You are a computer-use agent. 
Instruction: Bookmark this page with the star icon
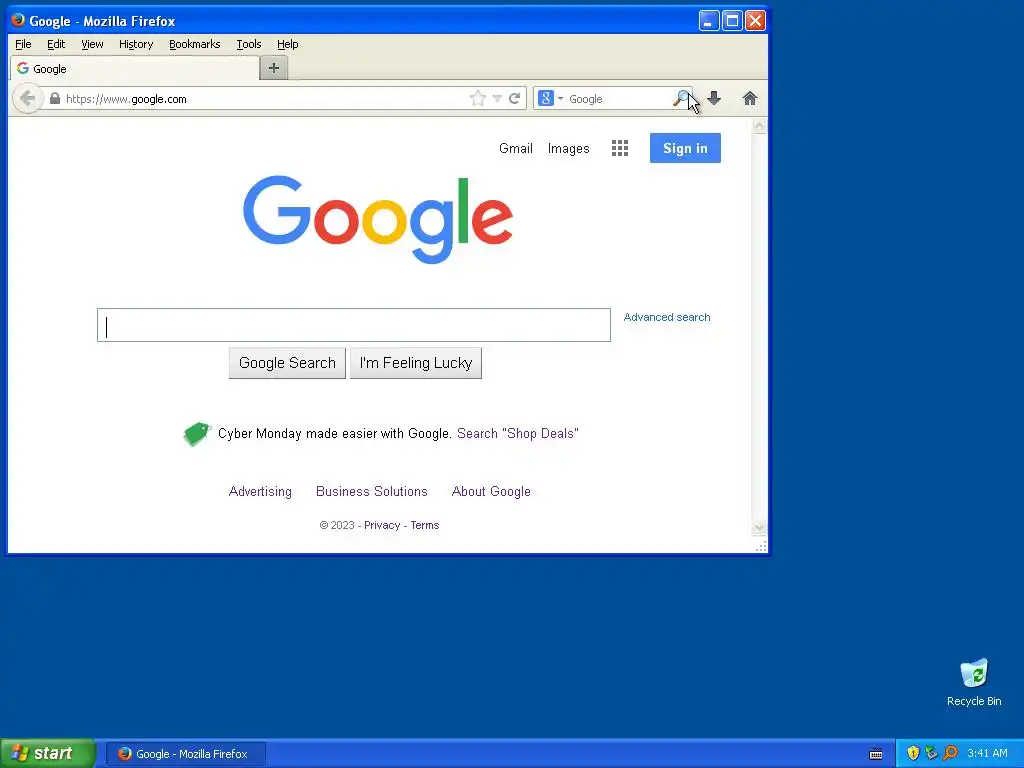(477, 99)
